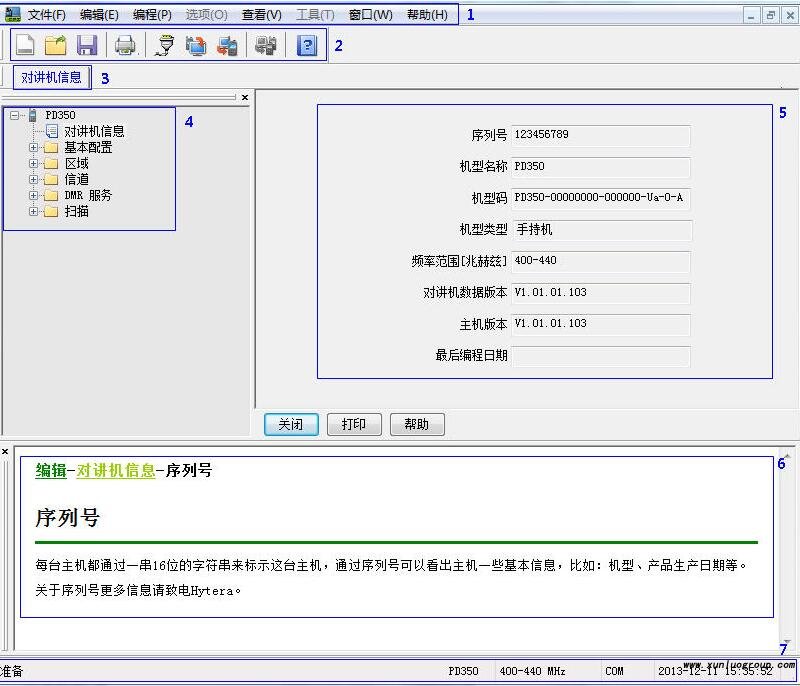Click the 机型码 field
800x686 pixels.
[x=601, y=198]
